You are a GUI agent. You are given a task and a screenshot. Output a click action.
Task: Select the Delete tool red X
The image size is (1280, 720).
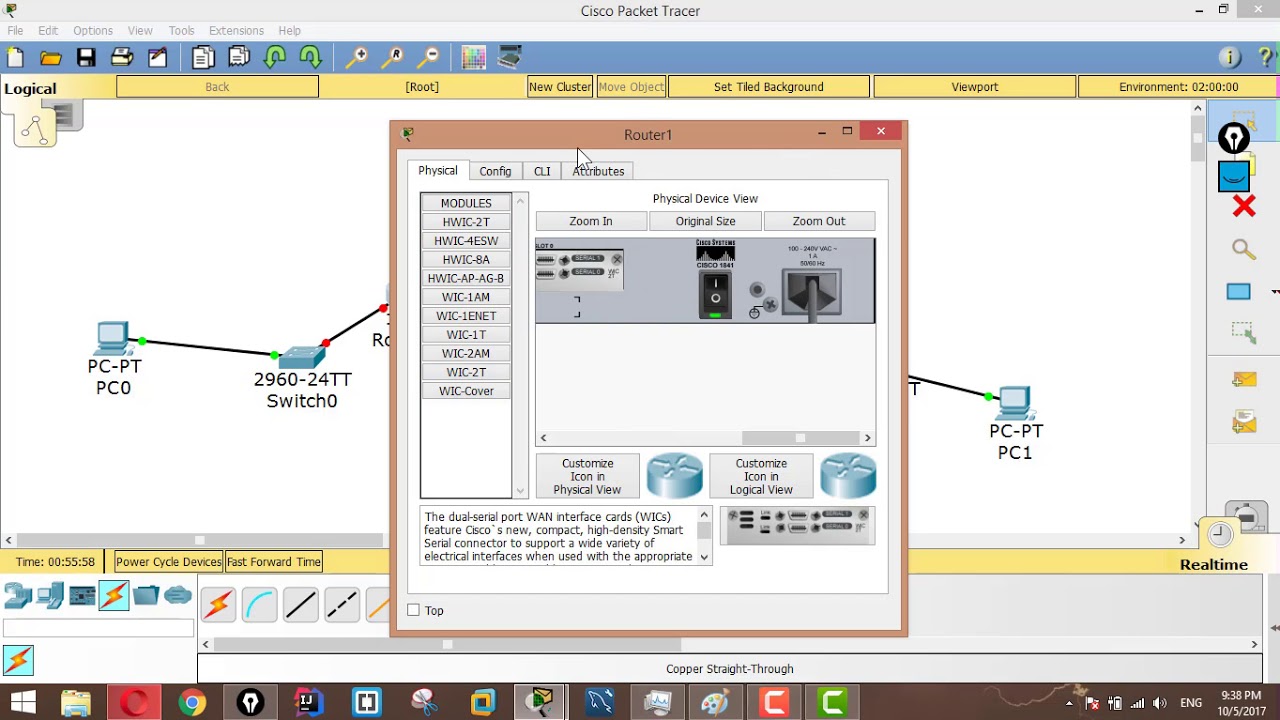[1243, 207]
